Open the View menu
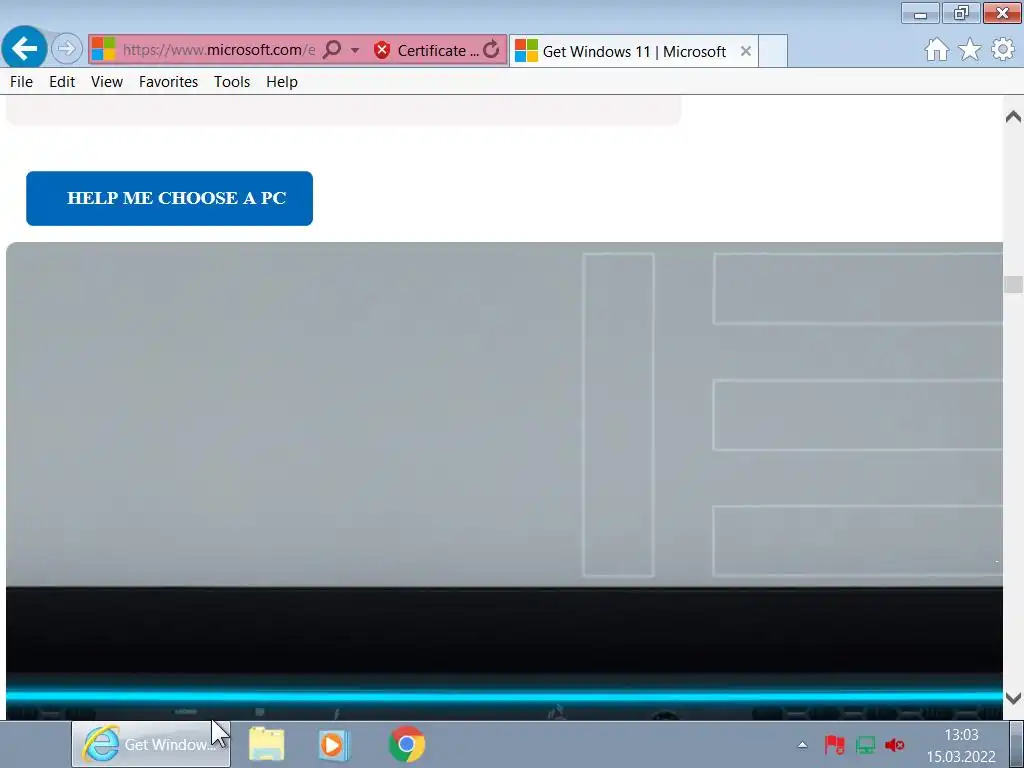Screen dimensions: 1024x768 pos(107,82)
